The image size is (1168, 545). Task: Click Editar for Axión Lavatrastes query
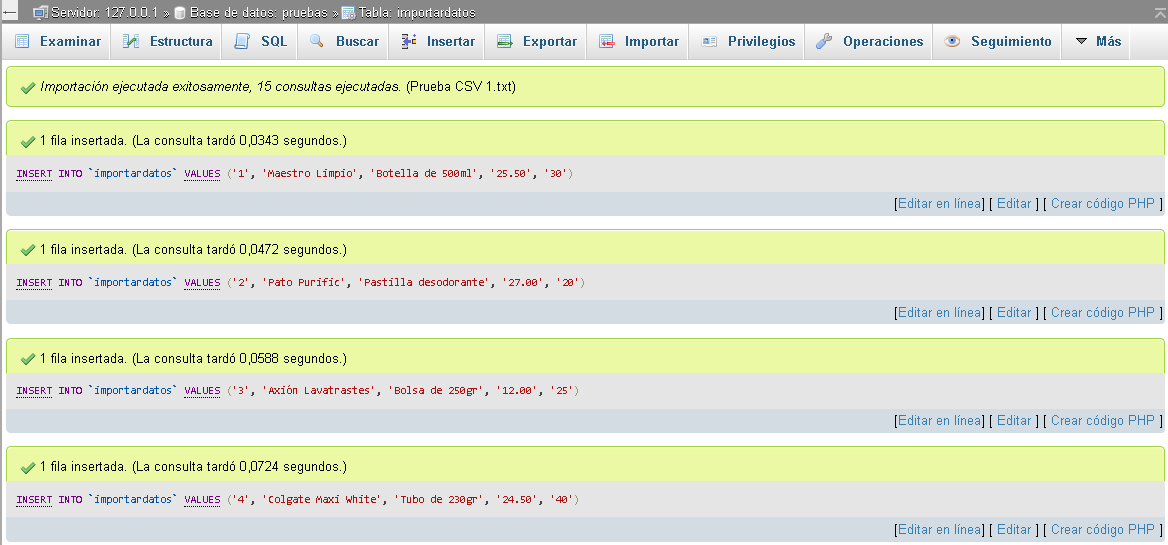tap(1013, 421)
